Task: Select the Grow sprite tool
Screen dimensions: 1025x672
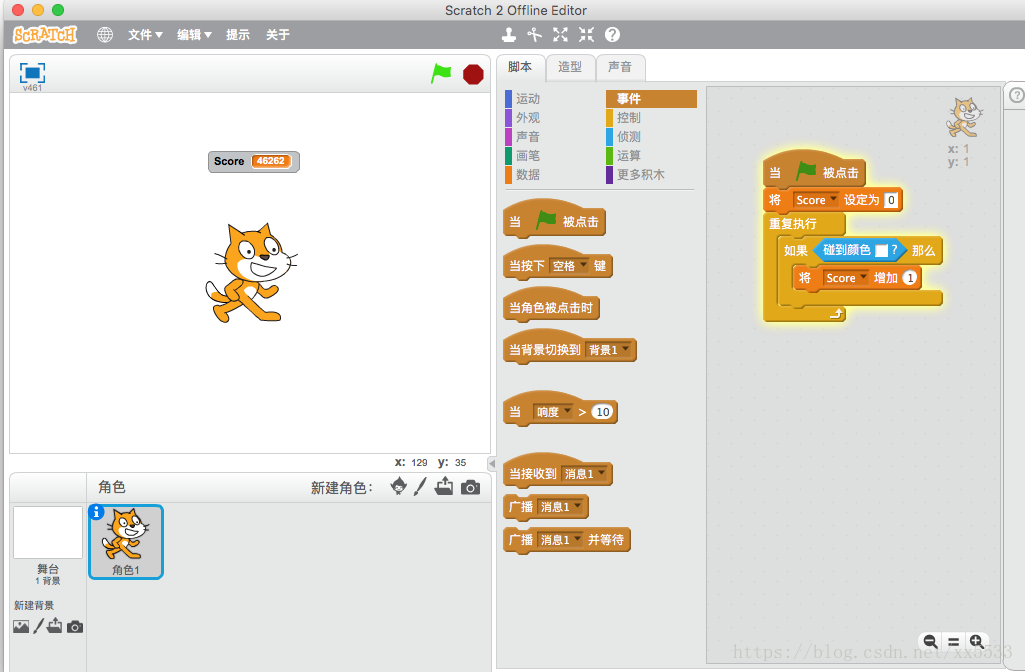Action: pyautogui.click(x=560, y=35)
